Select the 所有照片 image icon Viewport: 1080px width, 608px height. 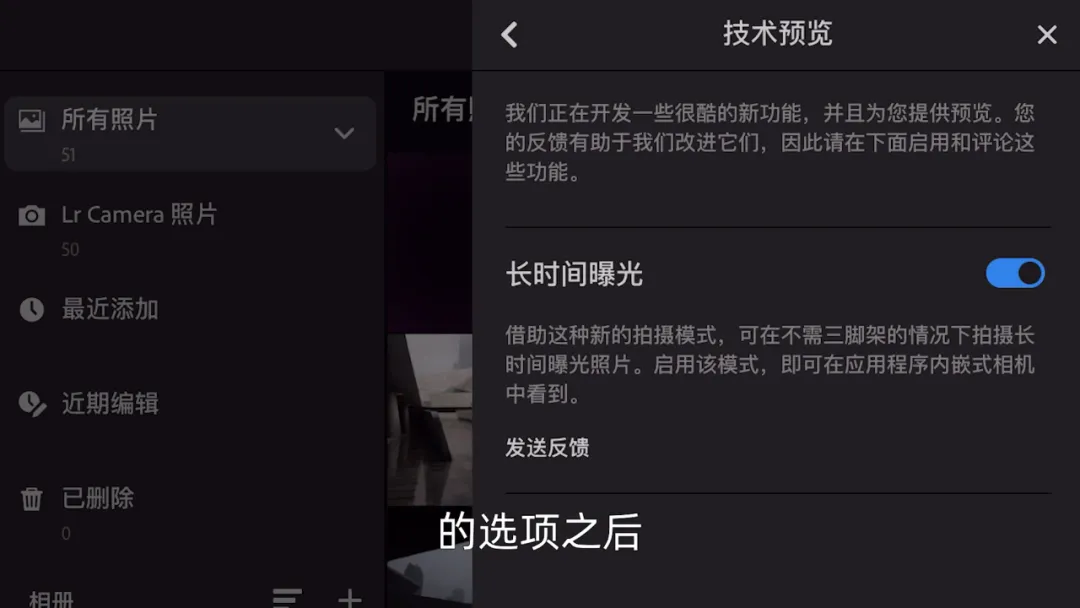[32, 120]
